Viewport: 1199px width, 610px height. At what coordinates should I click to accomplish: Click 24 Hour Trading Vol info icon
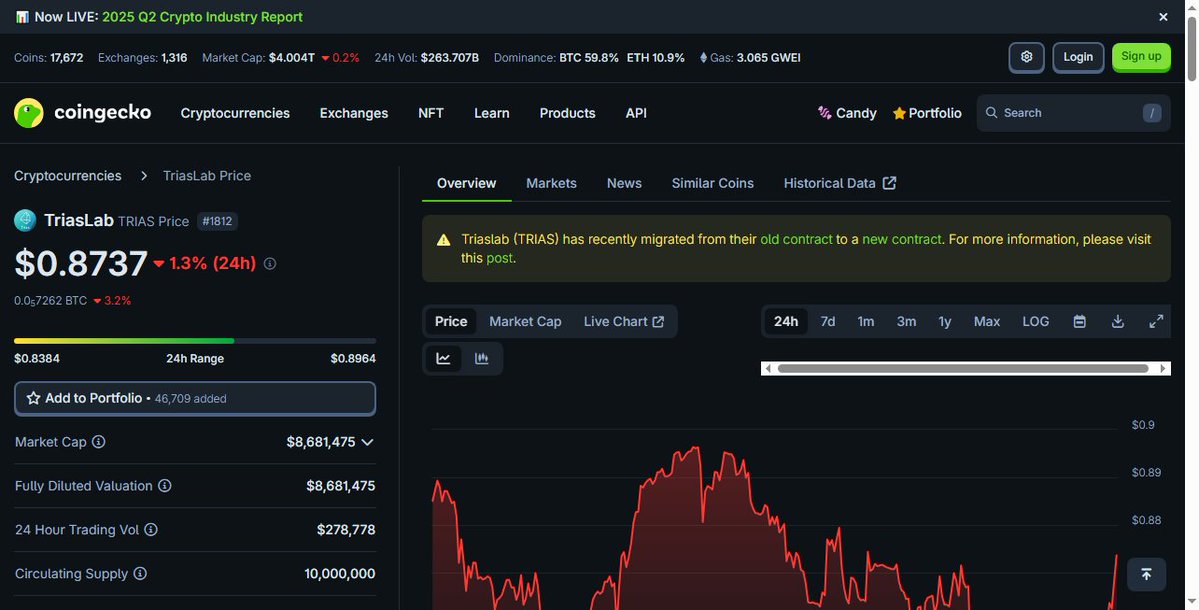pos(151,530)
